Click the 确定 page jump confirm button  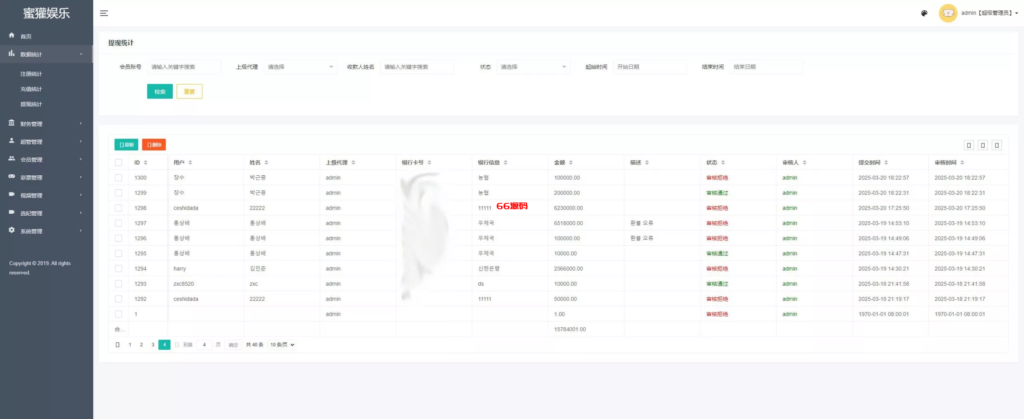click(232, 345)
